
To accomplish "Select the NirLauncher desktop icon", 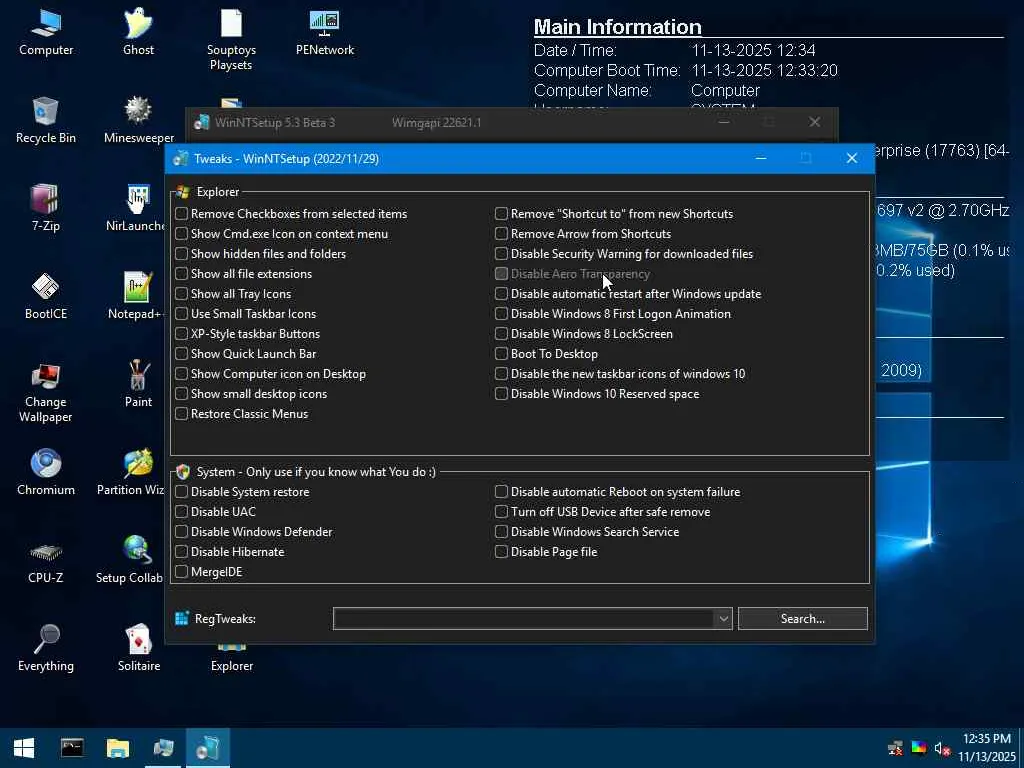I will point(136,208).
